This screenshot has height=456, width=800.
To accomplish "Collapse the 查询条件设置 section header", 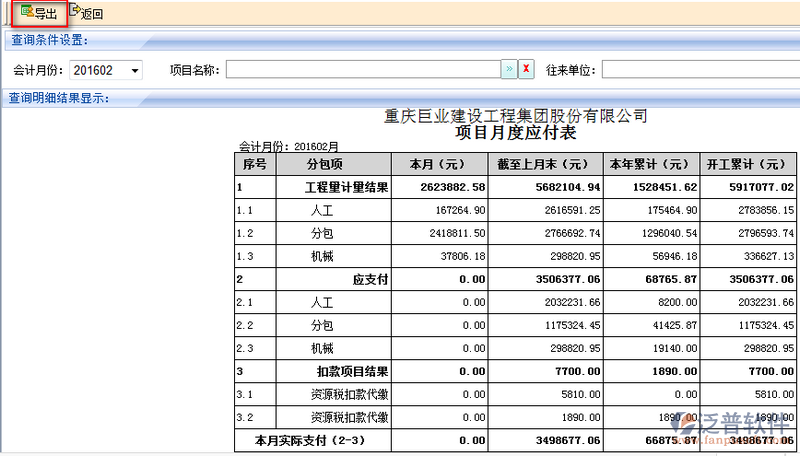I will pos(49,40).
